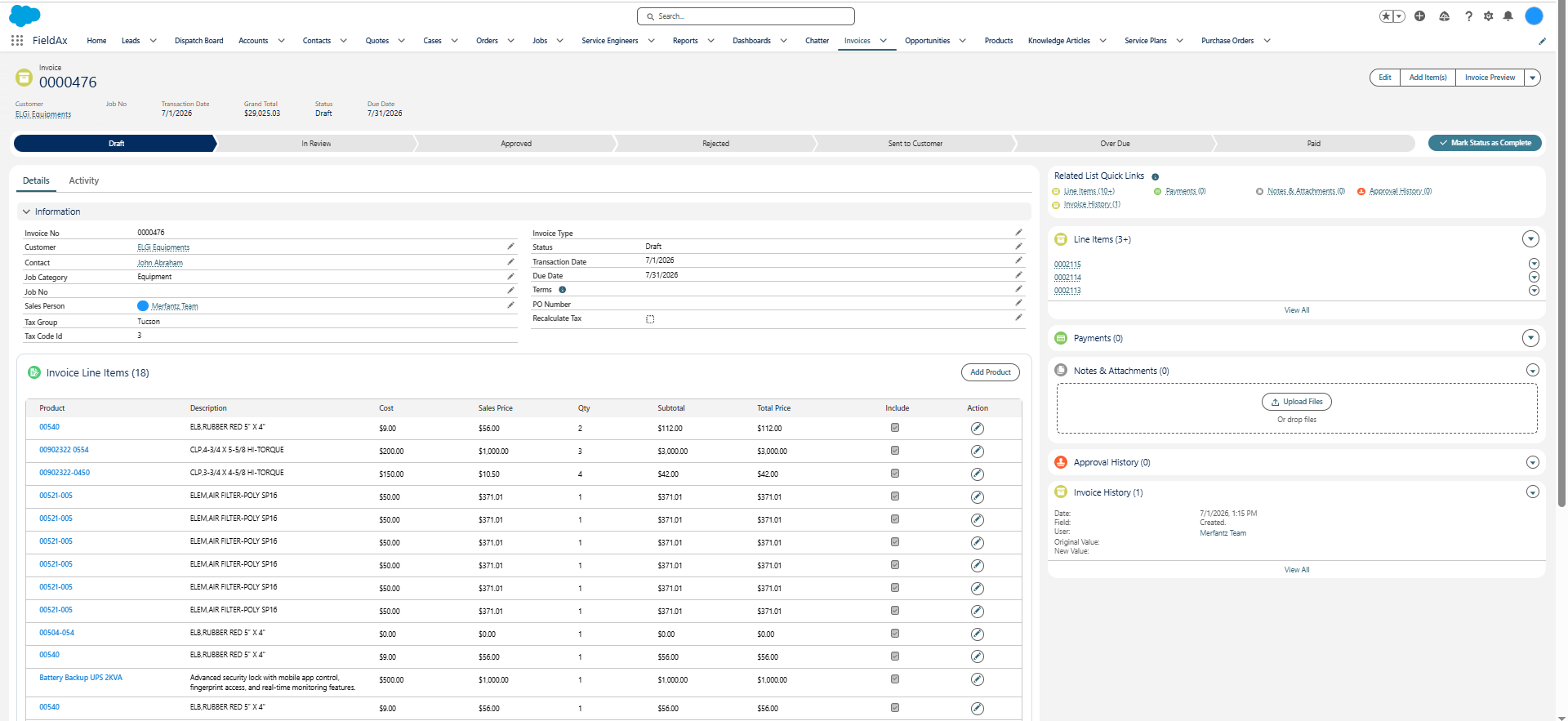
Task: Open the App Launcher grid icon
Action: (x=17, y=40)
